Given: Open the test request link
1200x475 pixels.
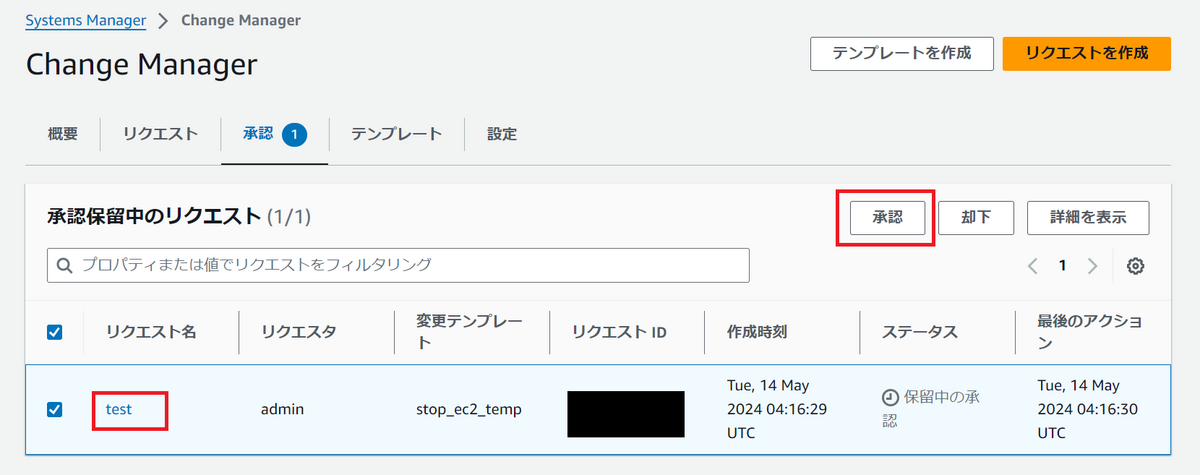Looking at the screenshot, I should 119,409.
